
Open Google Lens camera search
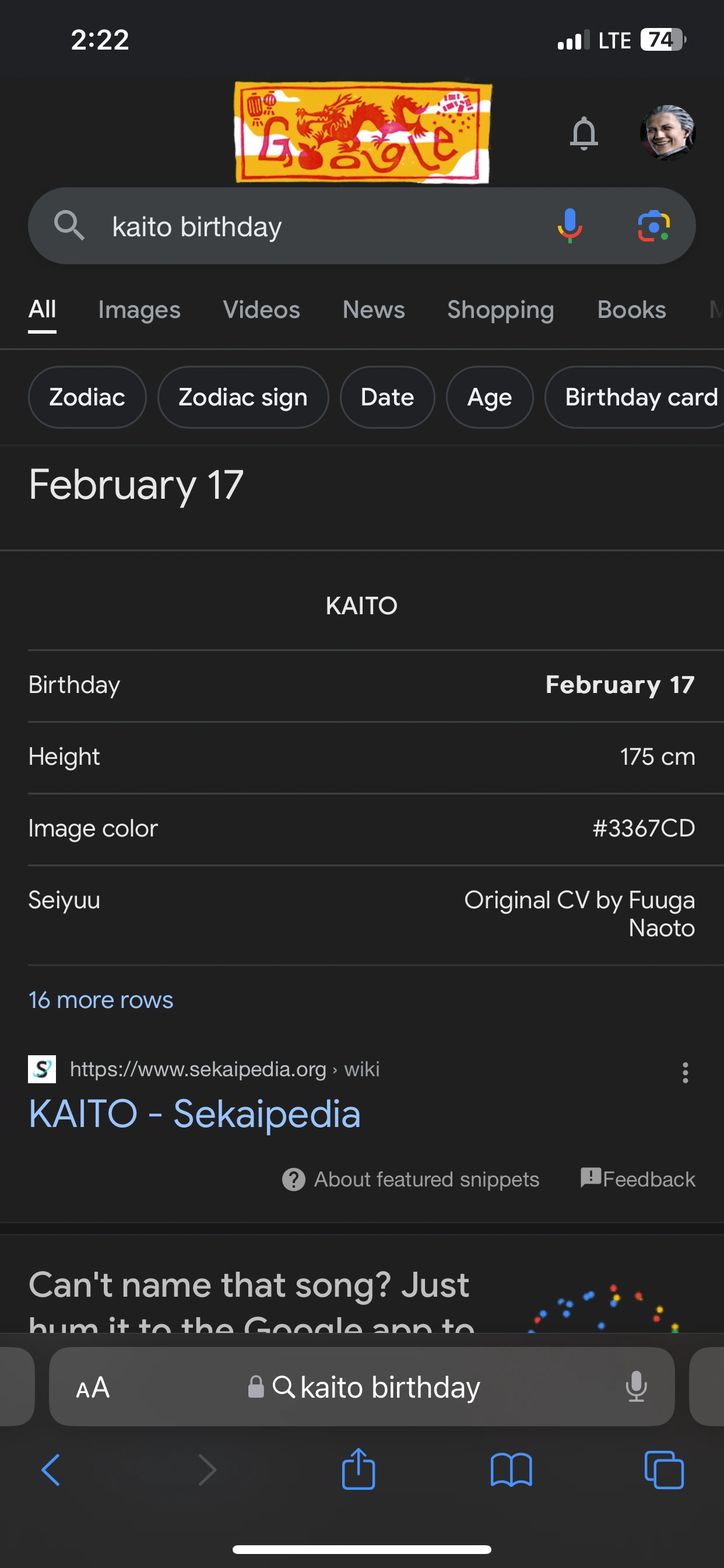click(653, 226)
